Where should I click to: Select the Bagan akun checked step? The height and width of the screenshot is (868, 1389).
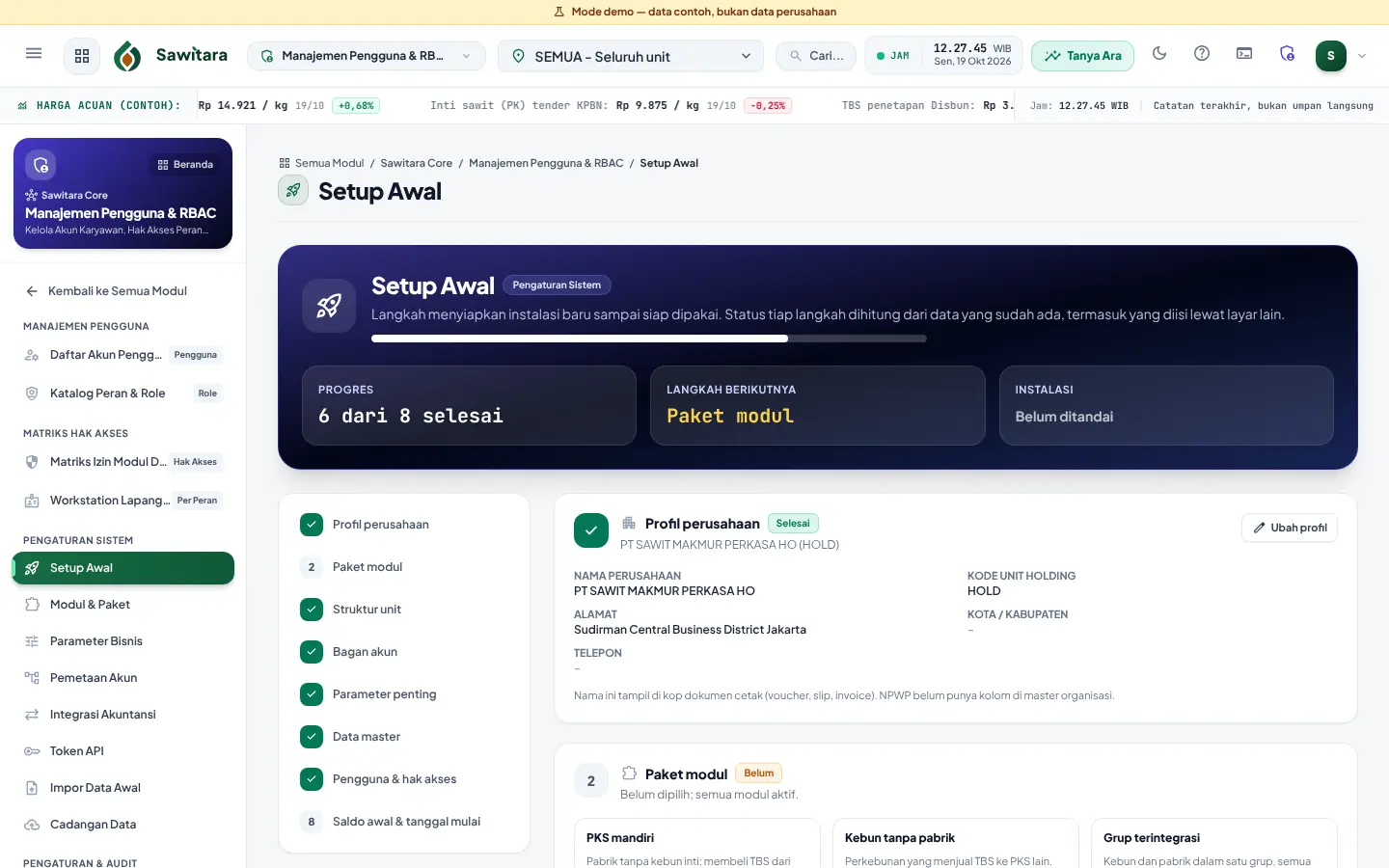tap(404, 652)
